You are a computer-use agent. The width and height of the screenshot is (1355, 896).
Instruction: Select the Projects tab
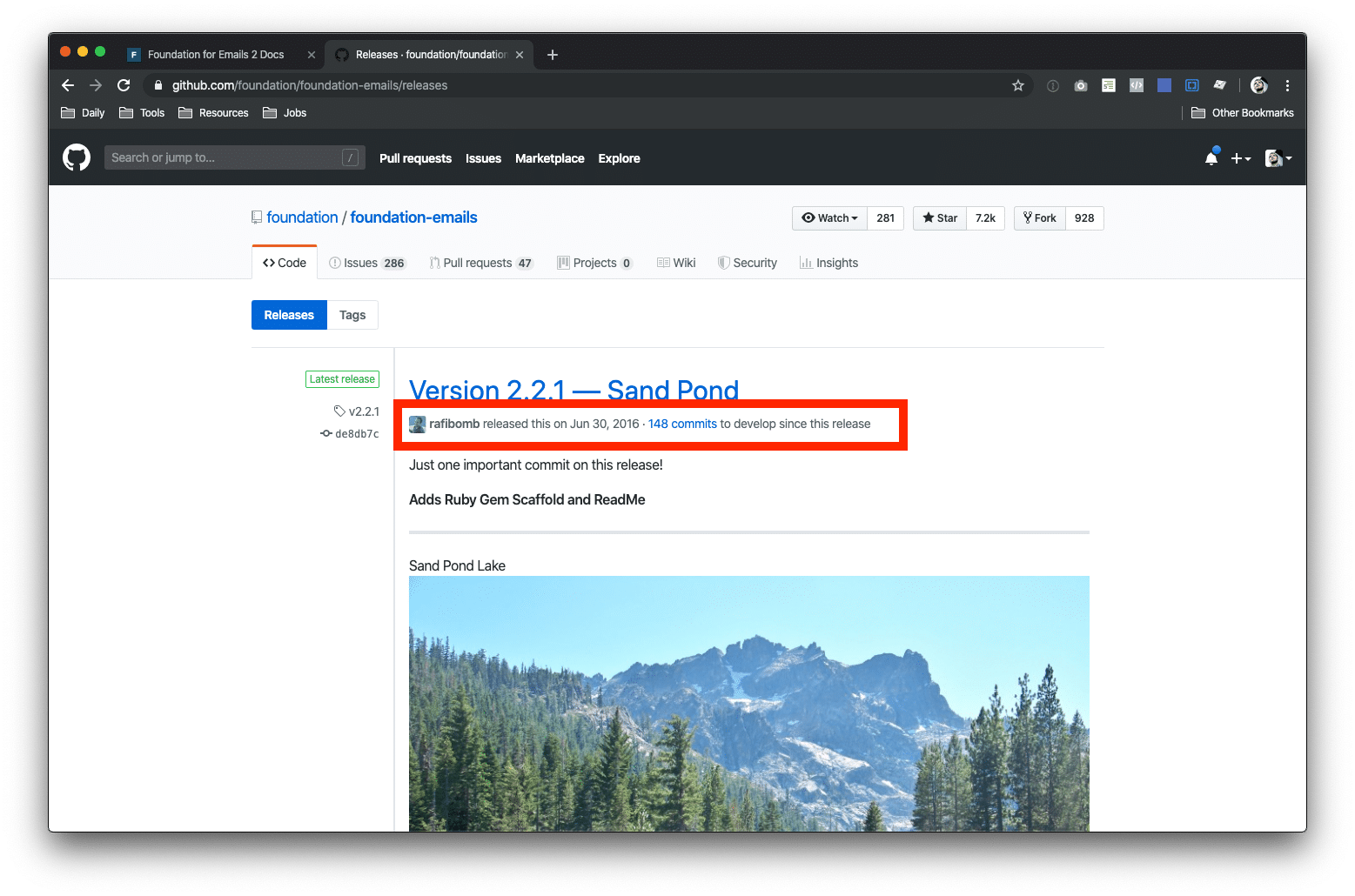coord(595,263)
